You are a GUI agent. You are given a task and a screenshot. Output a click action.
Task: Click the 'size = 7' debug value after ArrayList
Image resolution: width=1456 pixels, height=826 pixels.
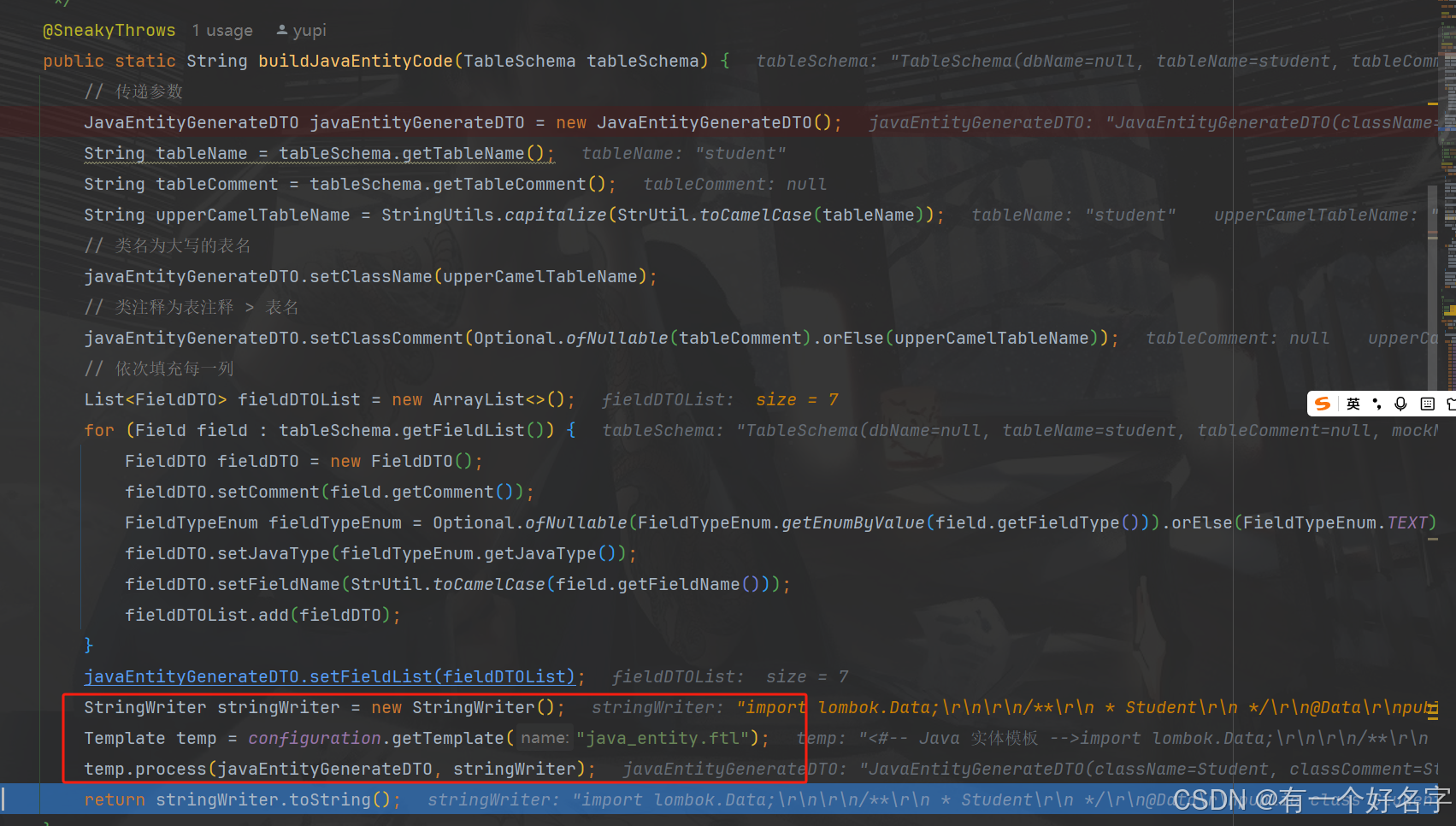pos(797,400)
